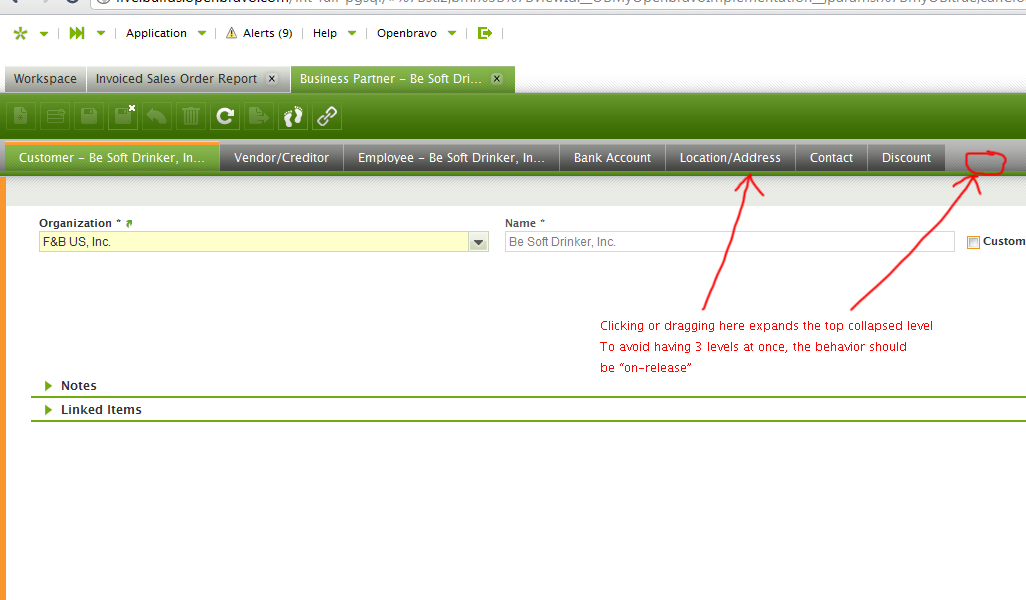Open the Application menu
1026x600 pixels.
coord(156,33)
